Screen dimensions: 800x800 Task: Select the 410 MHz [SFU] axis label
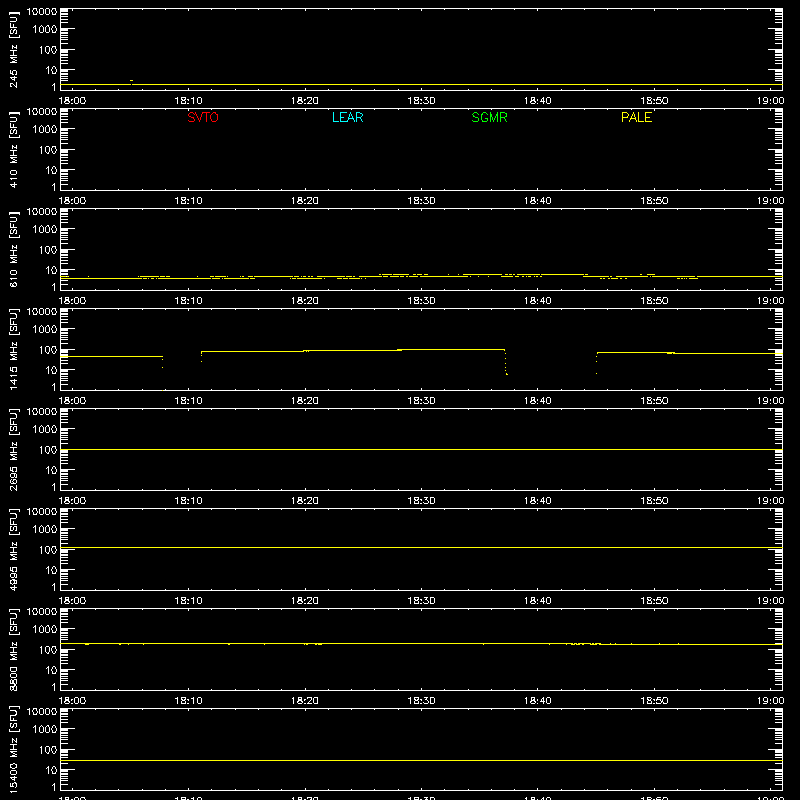[14, 149]
